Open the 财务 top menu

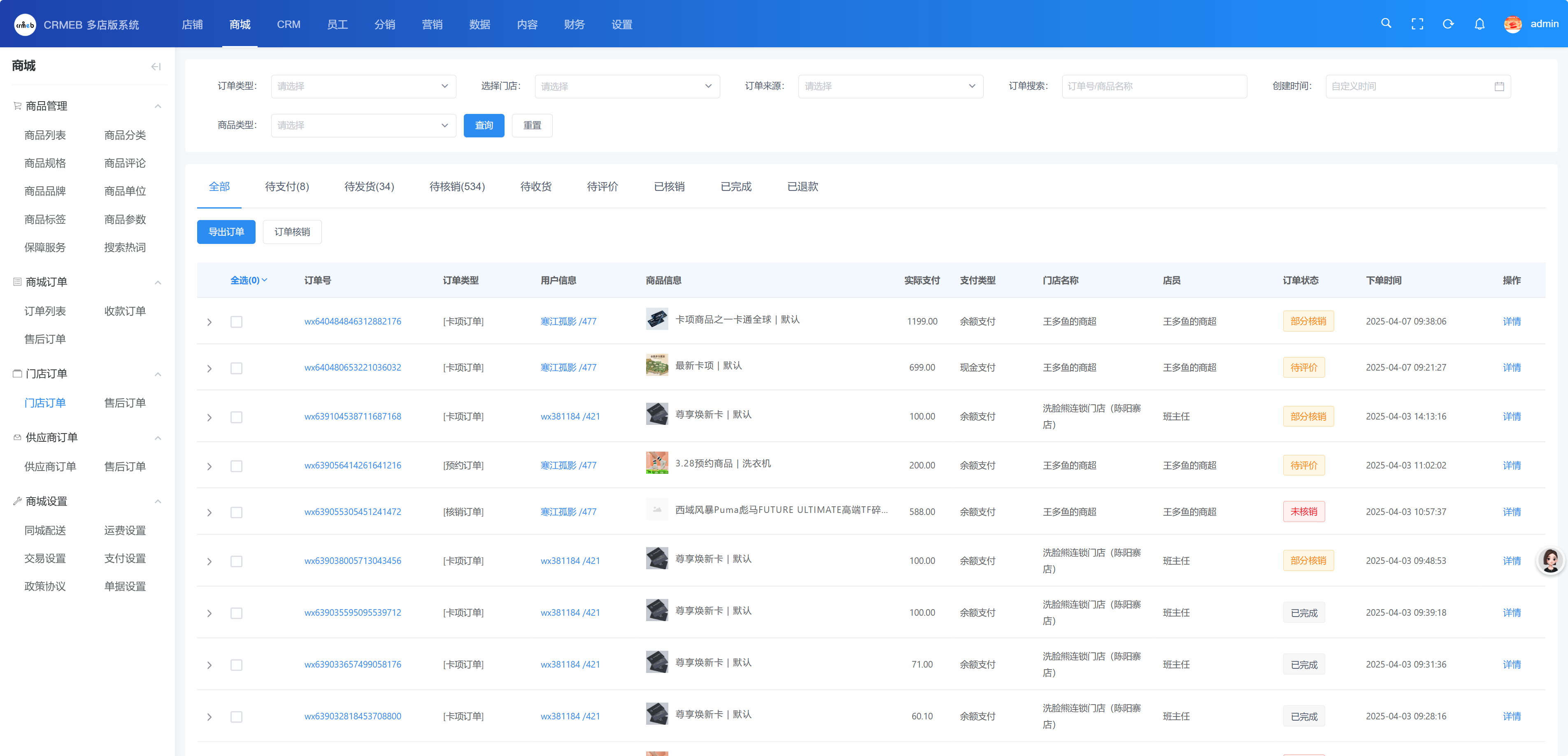click(574, 24)
